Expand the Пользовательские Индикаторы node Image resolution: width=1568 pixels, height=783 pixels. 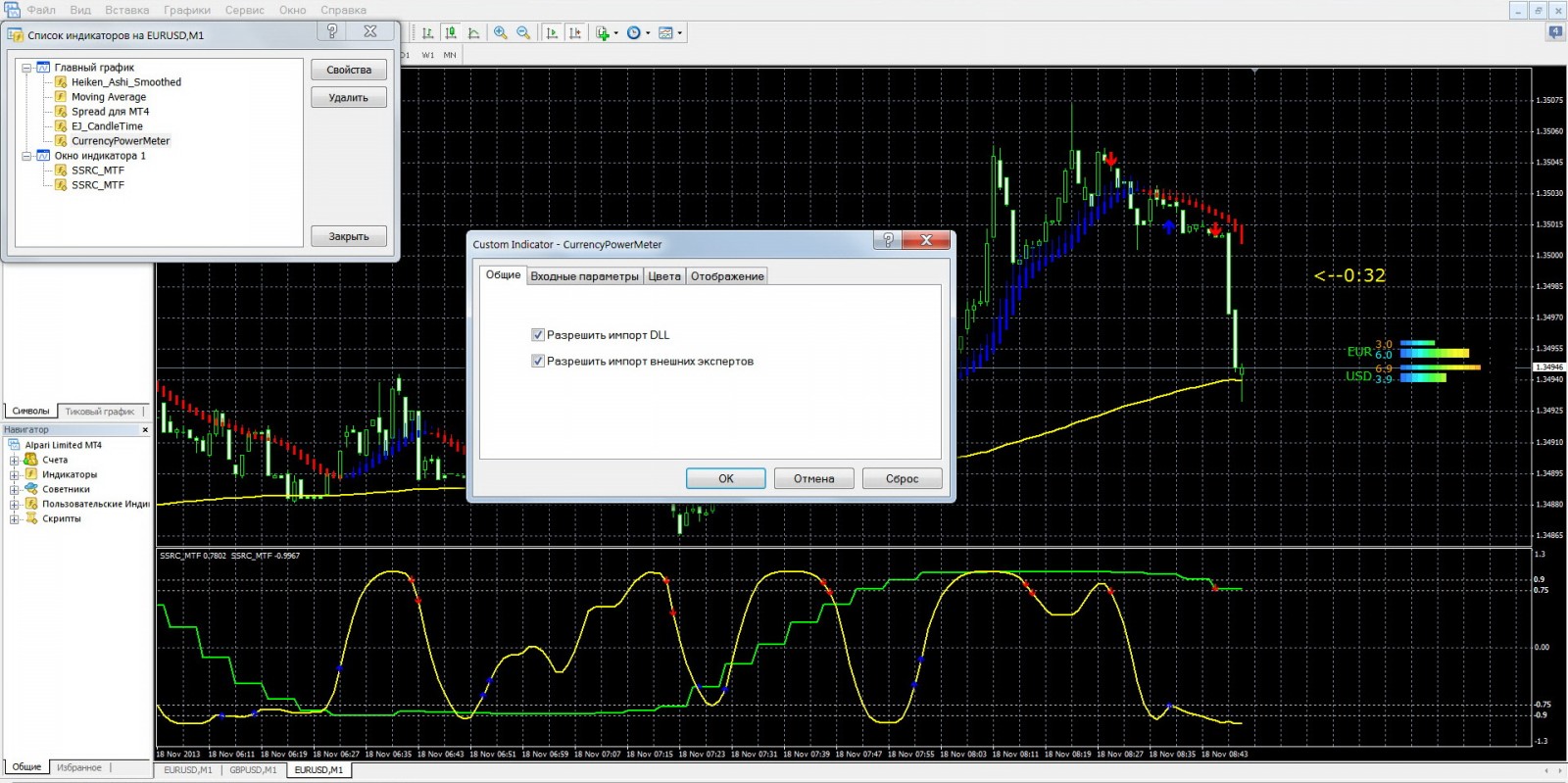pos(15,505)
